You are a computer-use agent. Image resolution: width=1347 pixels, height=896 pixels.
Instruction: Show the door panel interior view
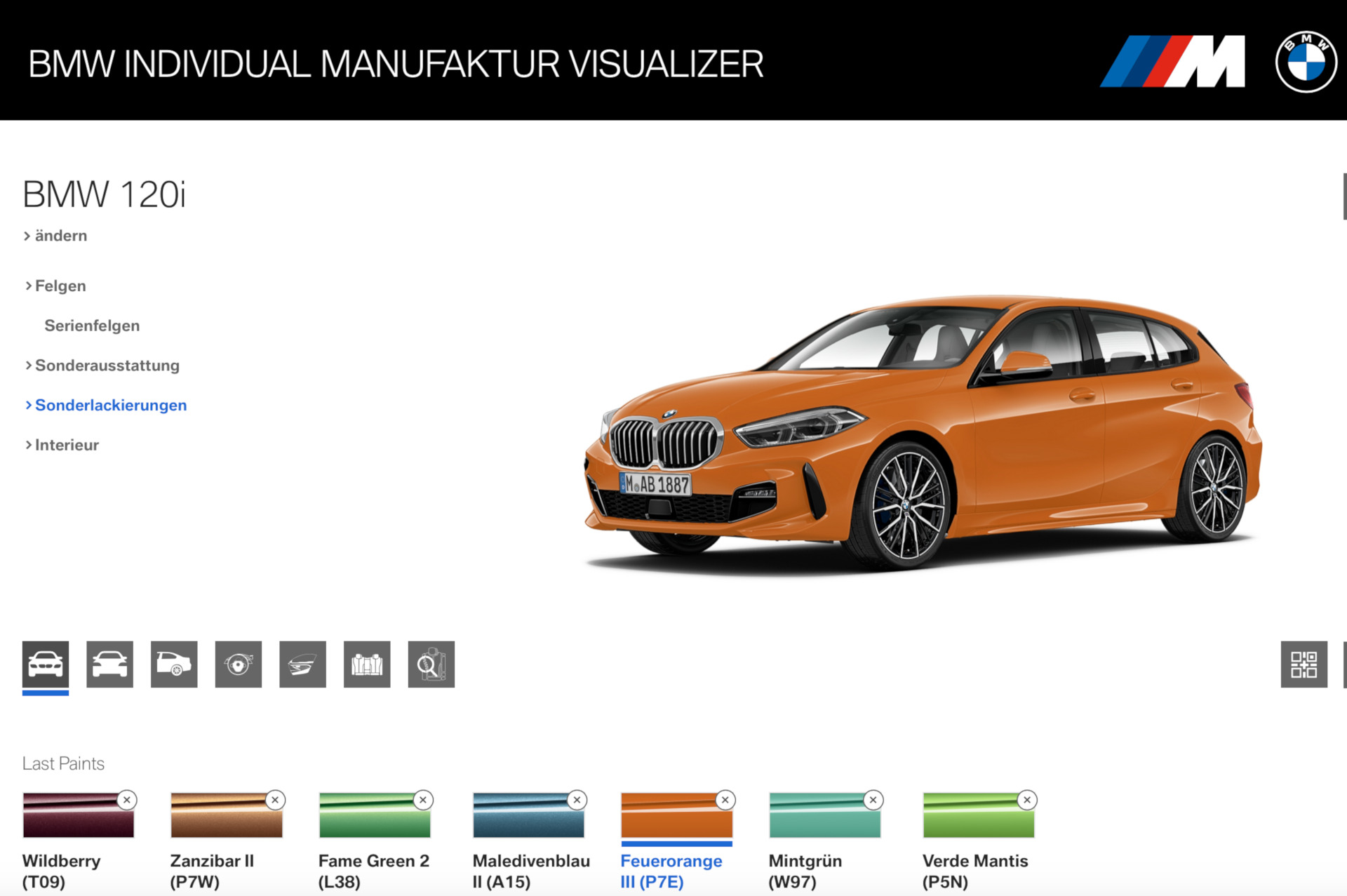[302, 664]
